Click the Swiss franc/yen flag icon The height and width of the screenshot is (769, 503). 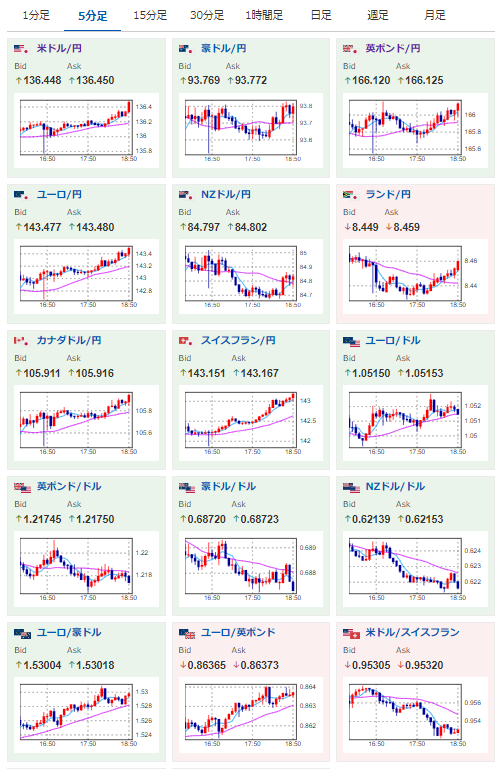tap(186, 340)
